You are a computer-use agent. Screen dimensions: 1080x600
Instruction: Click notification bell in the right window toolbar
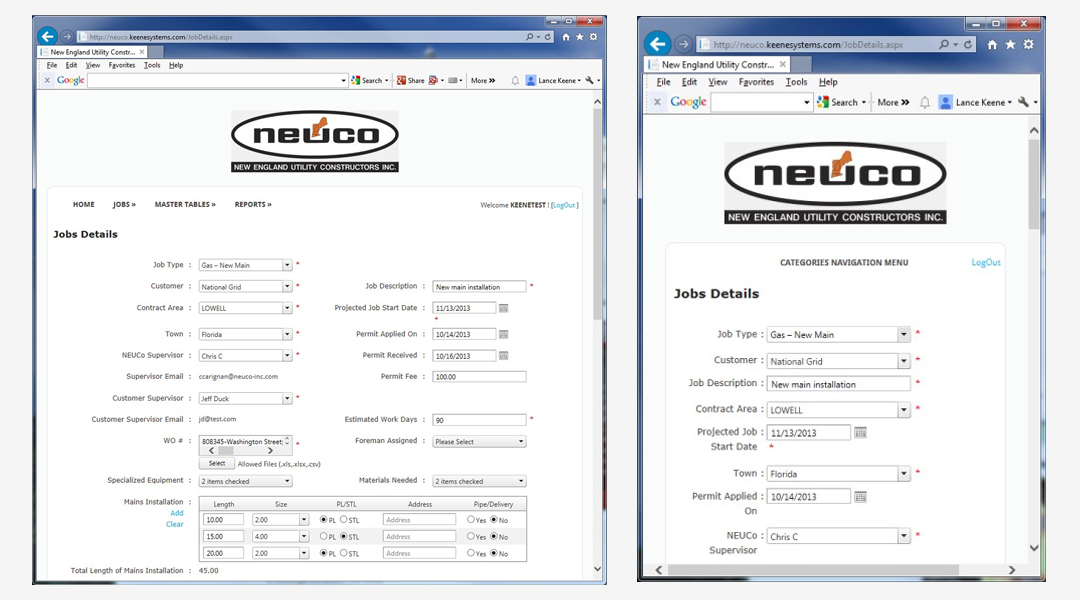(925, 102)
